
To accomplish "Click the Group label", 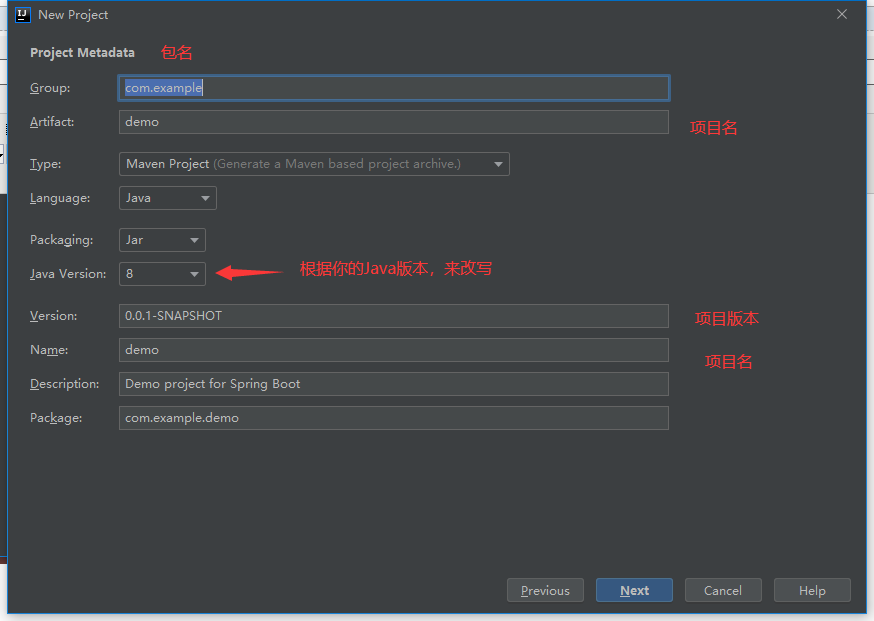I will coord(50,88).
